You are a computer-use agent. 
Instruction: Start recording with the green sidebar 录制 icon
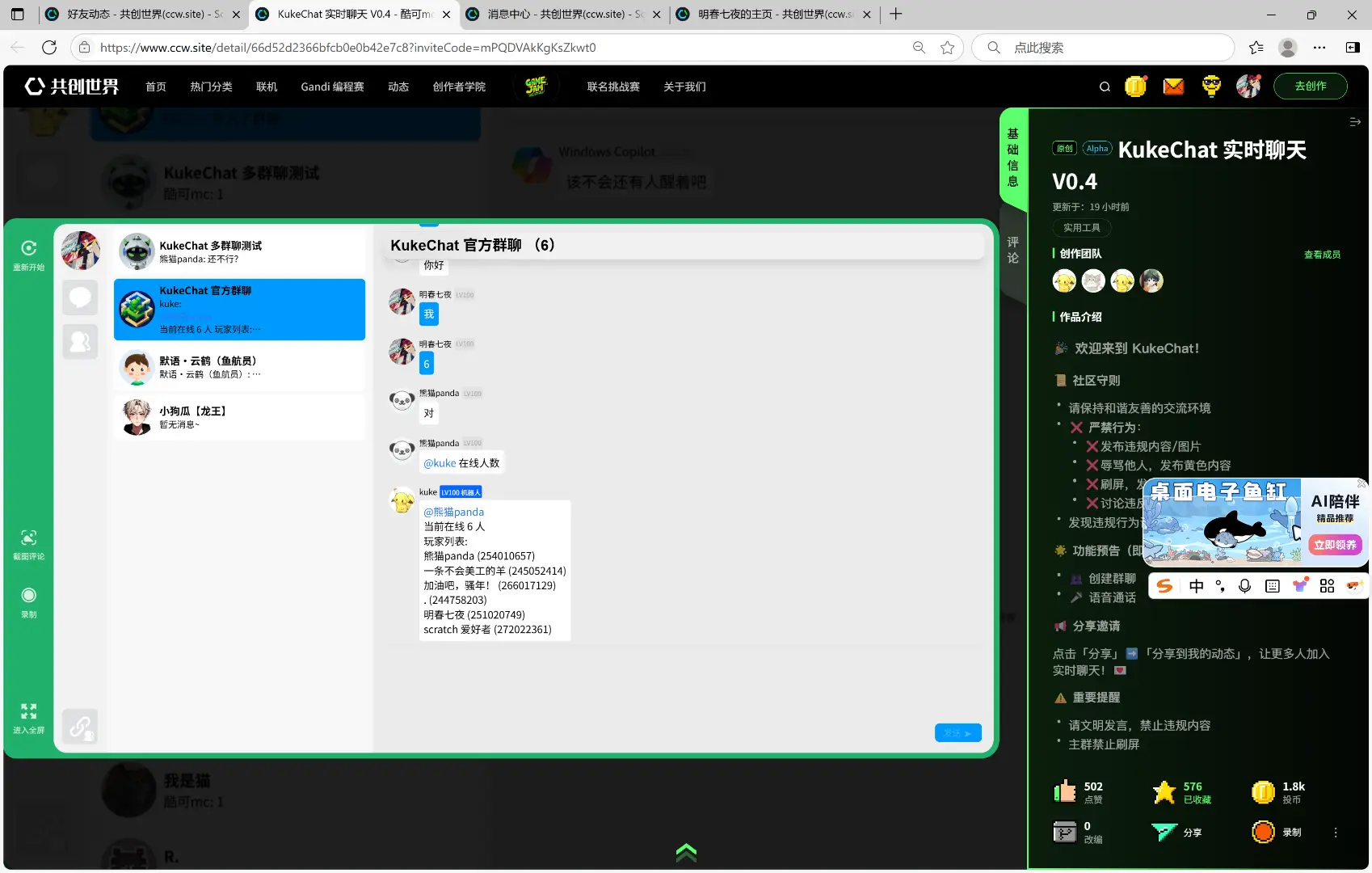tap(28, 596)
